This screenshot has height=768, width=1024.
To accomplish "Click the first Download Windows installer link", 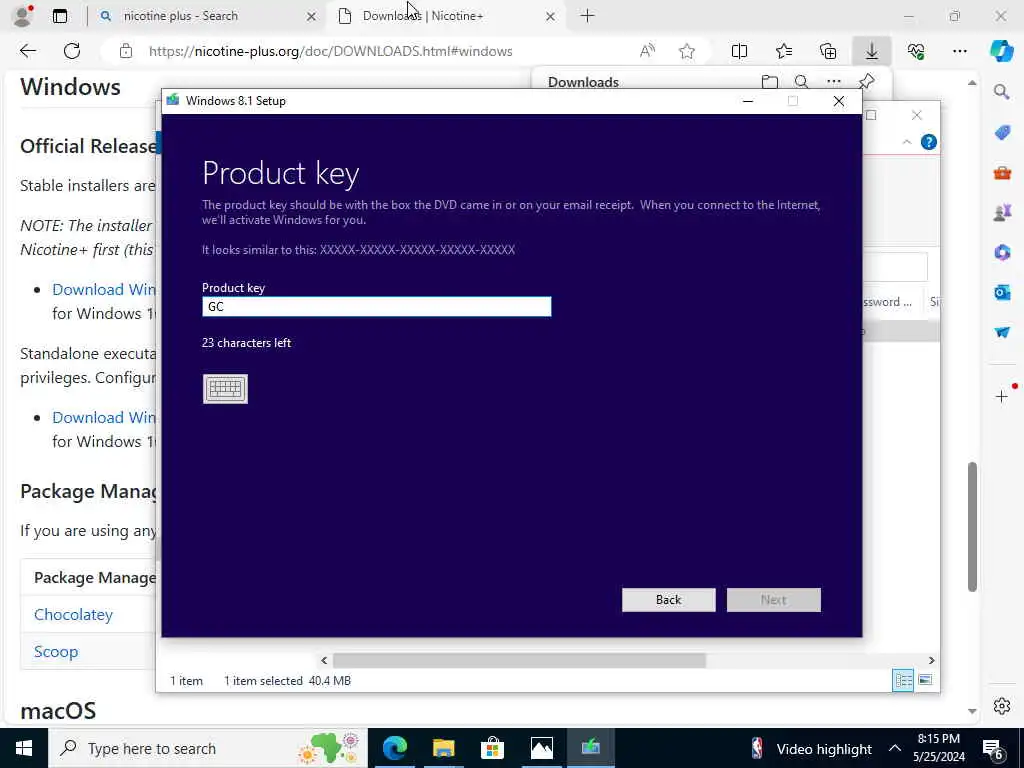I will click(104, 289).
